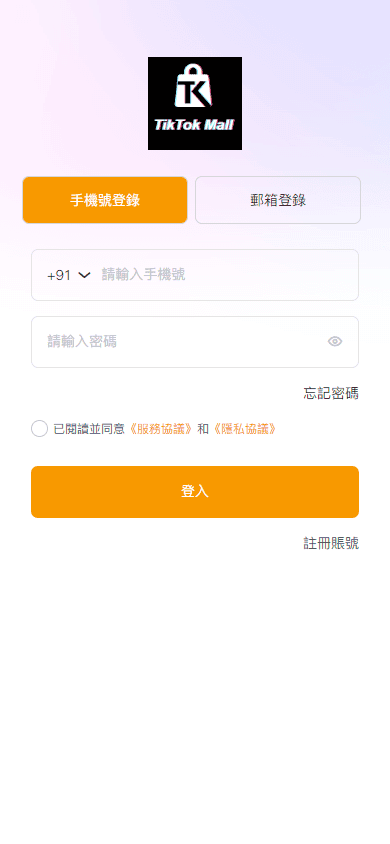This screenshot has width=390, height=844.
Task: Open the 忘記密碼 link
Action: [x=331, y=393]
